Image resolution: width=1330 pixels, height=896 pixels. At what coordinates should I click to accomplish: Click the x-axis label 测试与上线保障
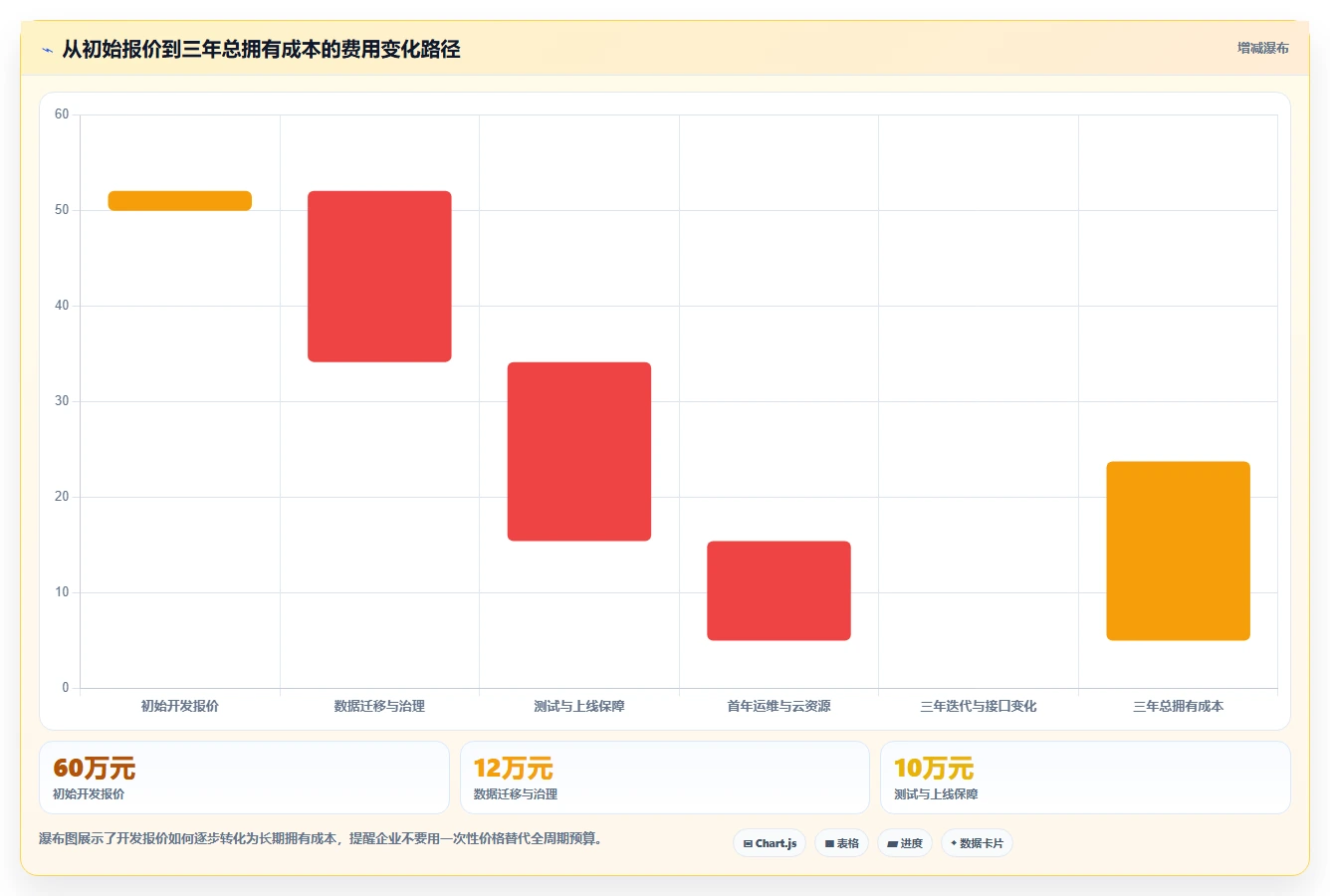tap(579, 706)
